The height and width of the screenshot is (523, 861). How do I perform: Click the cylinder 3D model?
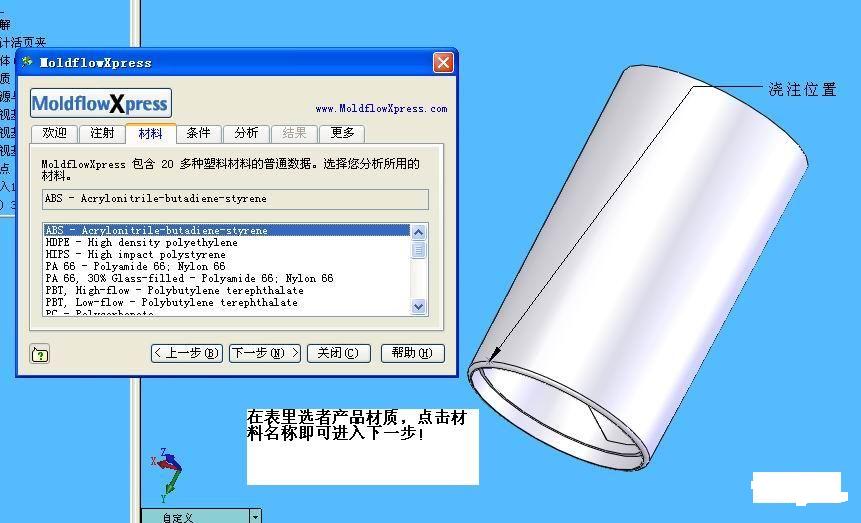click(638, 266)
